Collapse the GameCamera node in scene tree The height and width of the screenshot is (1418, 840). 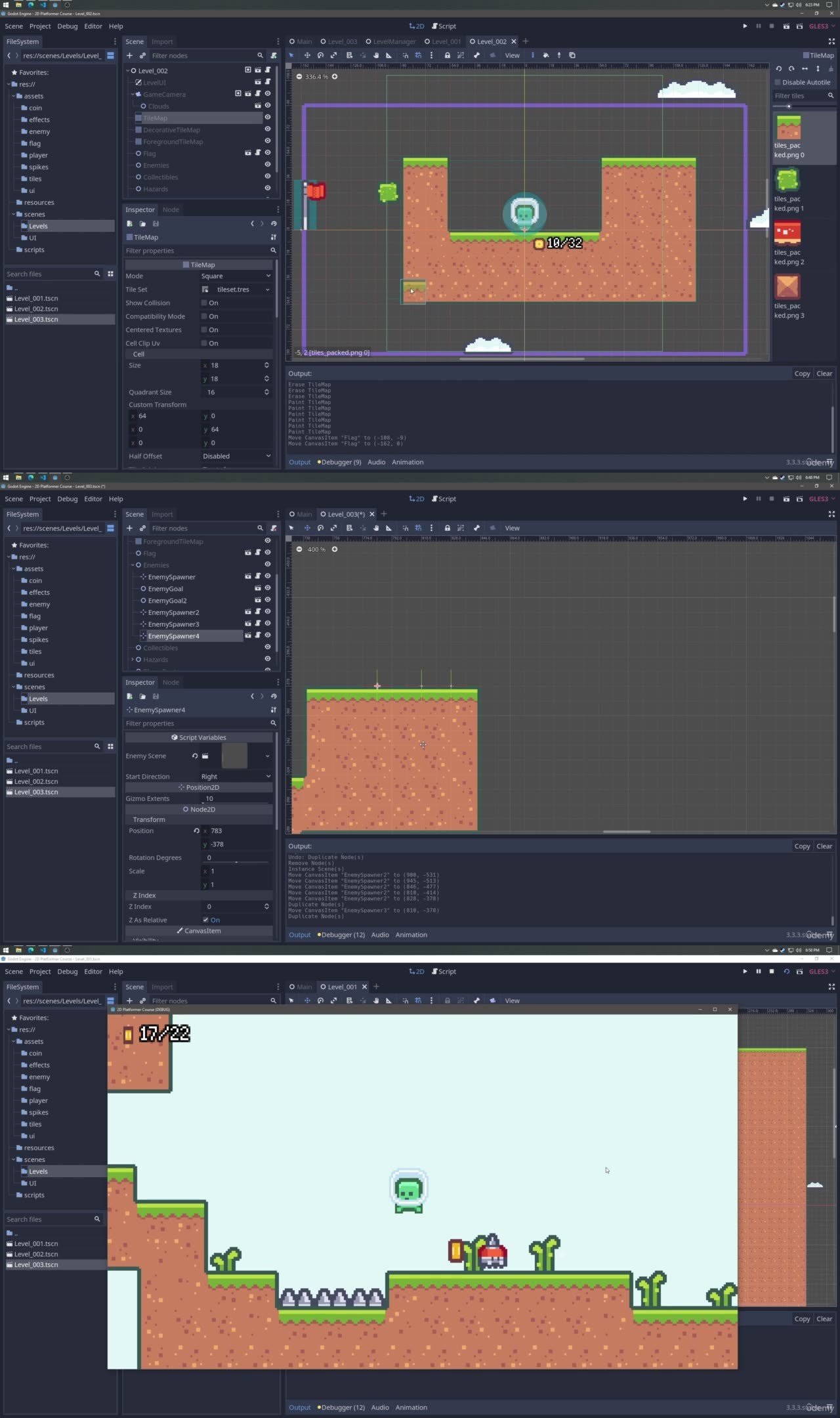pos(133,95)
